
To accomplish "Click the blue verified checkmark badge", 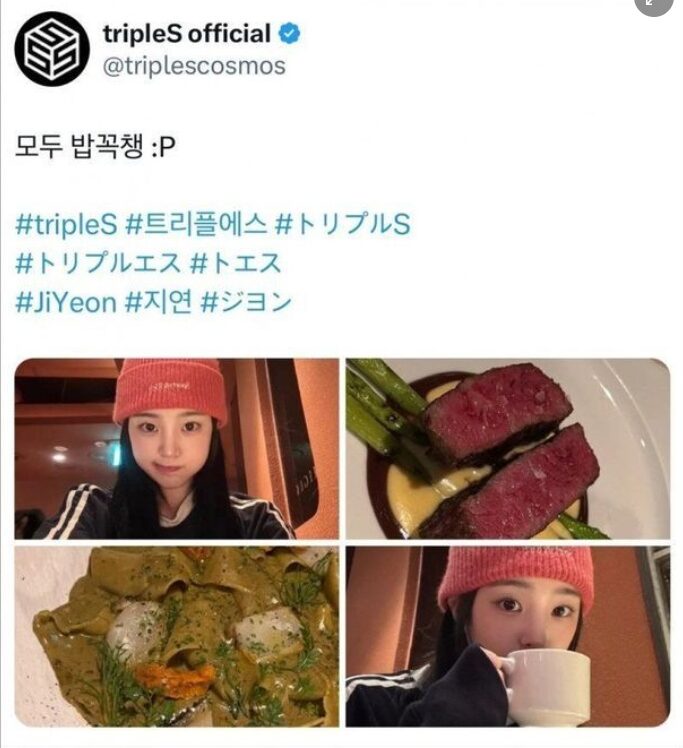I will (290, 34).
